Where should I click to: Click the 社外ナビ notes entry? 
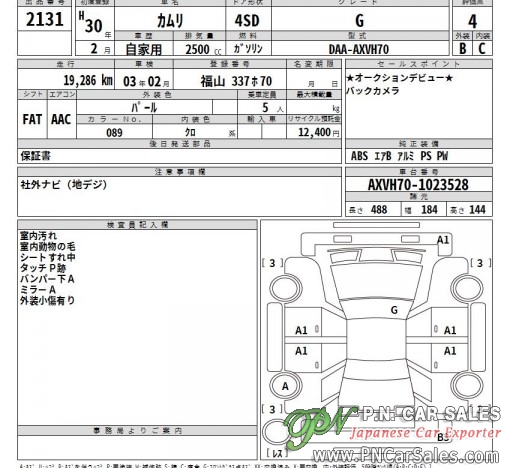tap(64, 184)
